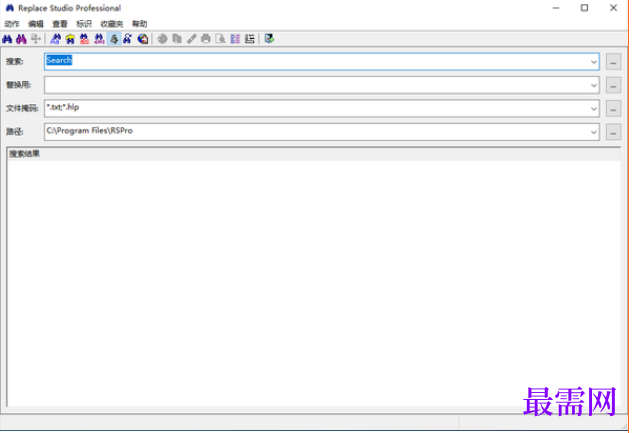The width and height of the screenshot is (635, 433).
Task: Click the ellipsis button beside 文件掩码 field
Action: coord(614,109)
